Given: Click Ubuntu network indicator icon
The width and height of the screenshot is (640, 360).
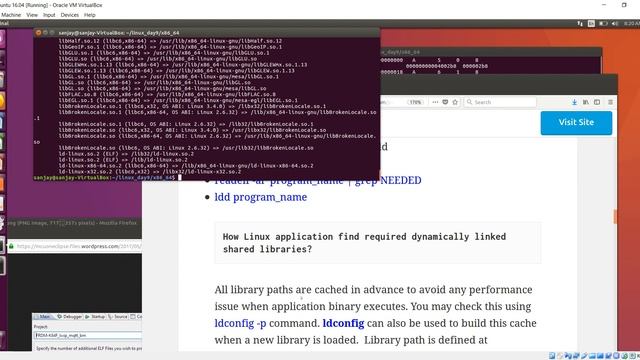Looking at the screenshot, I should click(580, 24).
